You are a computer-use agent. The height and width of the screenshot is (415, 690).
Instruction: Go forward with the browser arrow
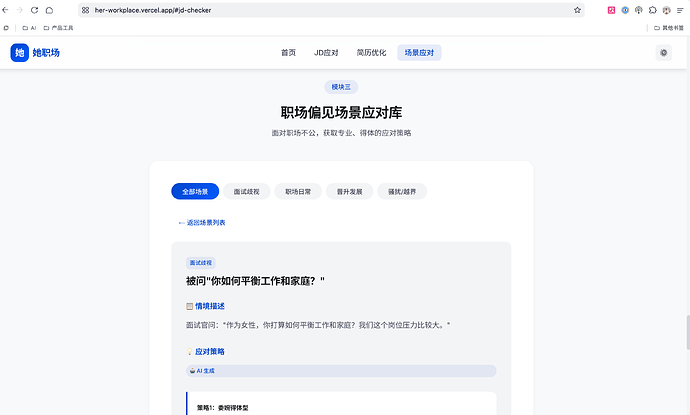(19, 10)
